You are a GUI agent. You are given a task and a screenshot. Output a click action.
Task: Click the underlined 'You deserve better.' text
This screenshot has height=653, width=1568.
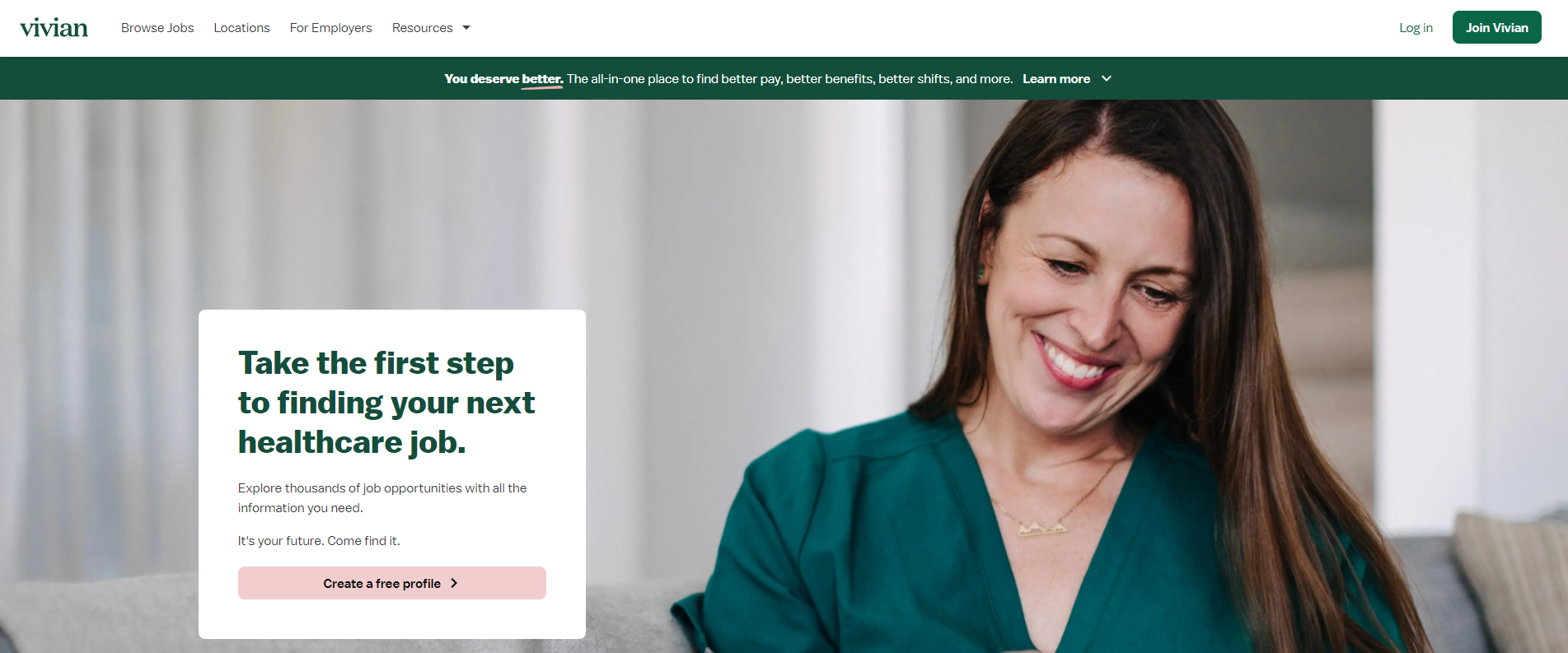(503, 79)
